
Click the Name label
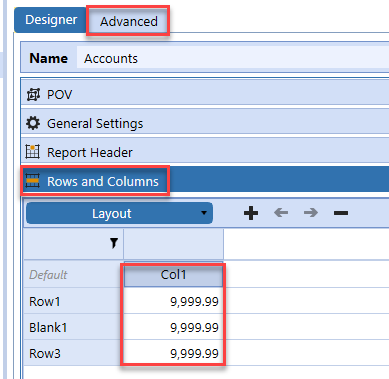(x=49, y=58)
